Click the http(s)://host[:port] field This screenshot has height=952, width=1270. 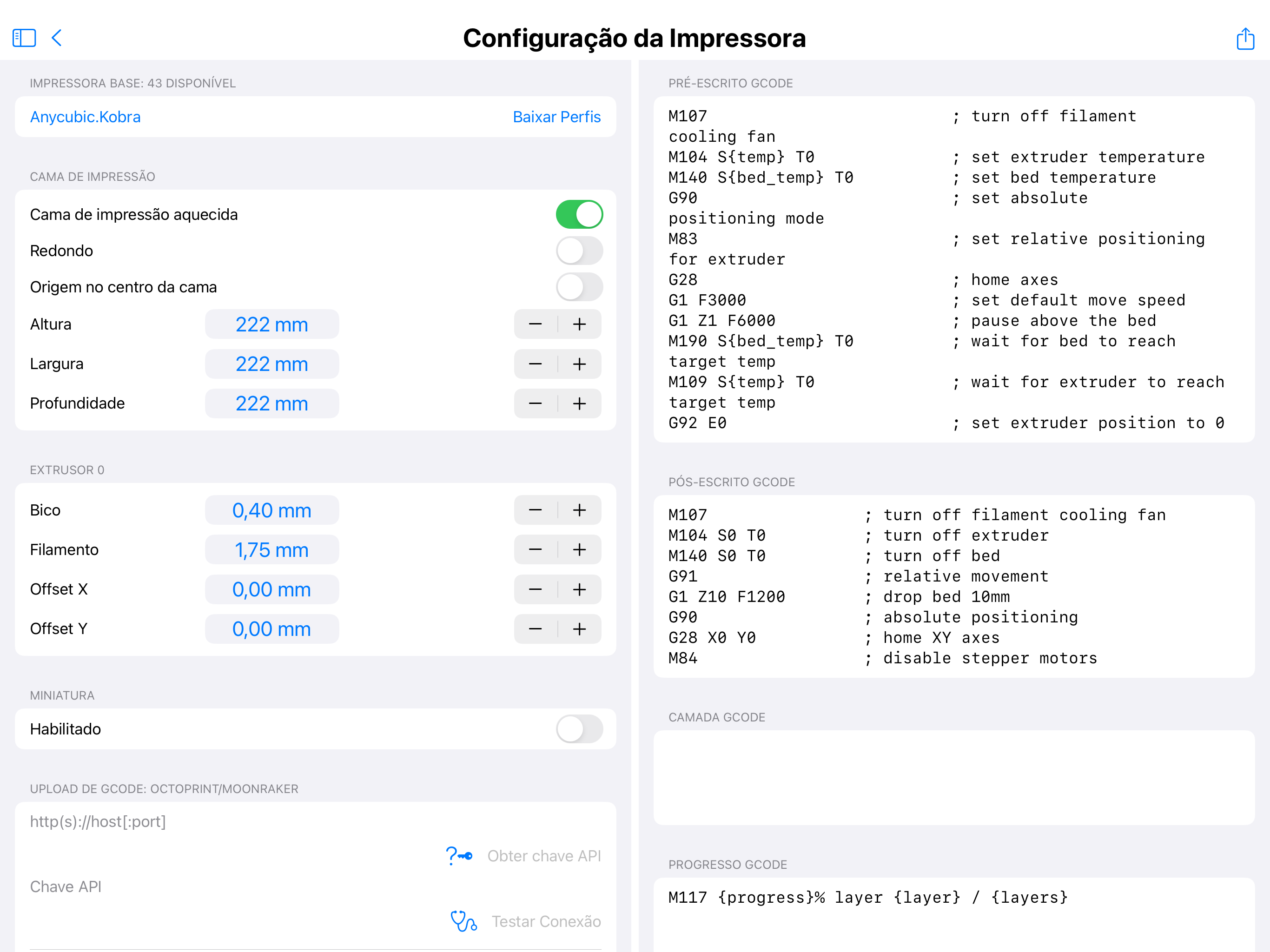(x=315, y=822)
